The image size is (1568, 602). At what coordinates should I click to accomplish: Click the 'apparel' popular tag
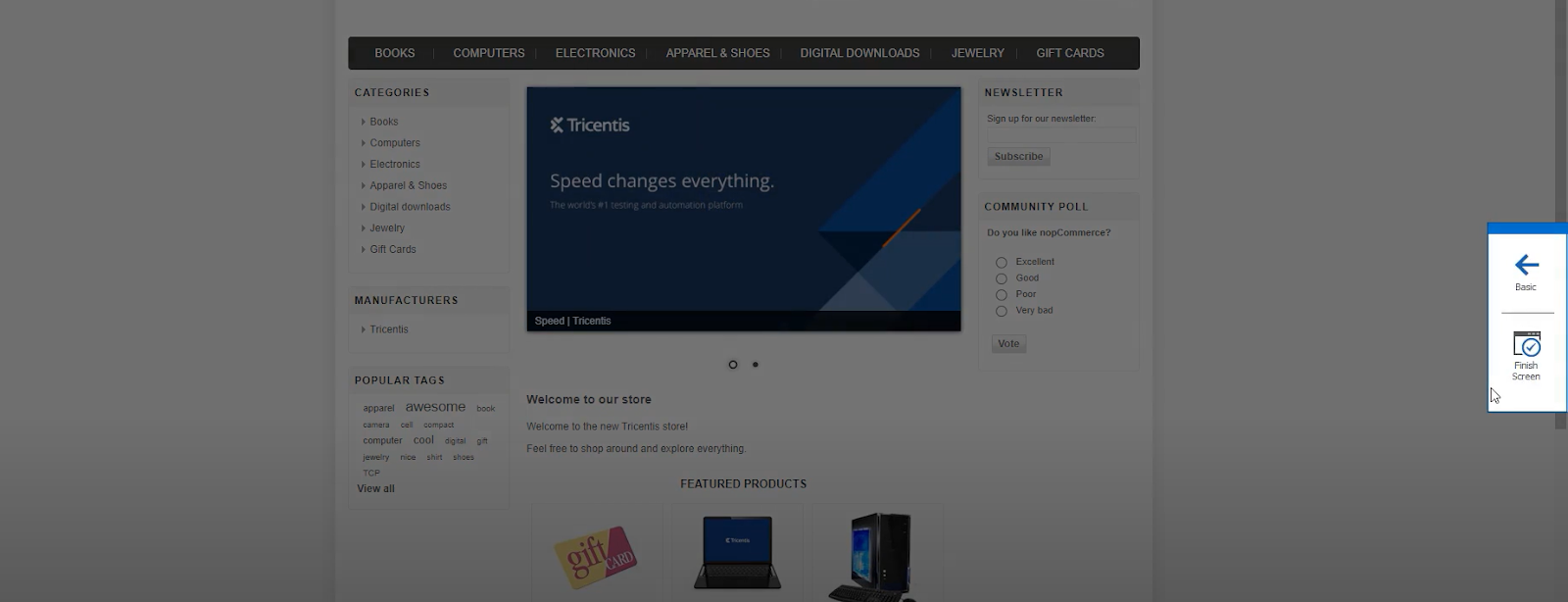point(378,409)
